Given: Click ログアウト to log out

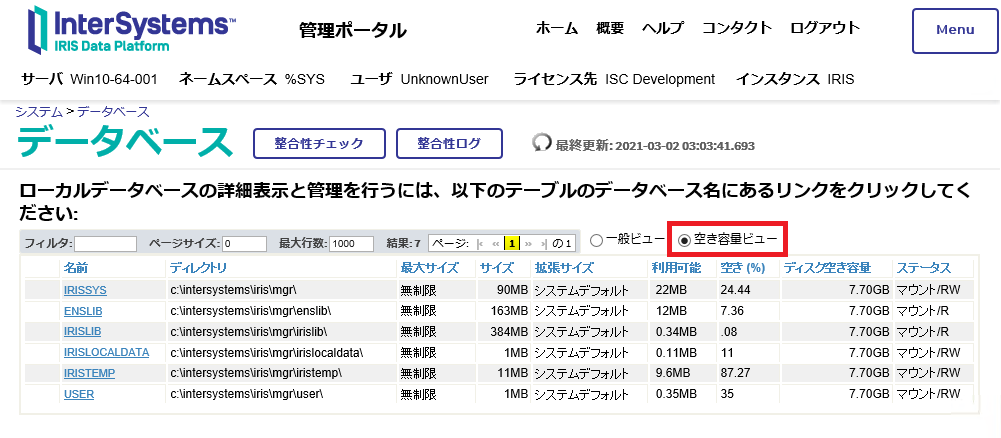Looking at the screenshot, I should point(825,29).
